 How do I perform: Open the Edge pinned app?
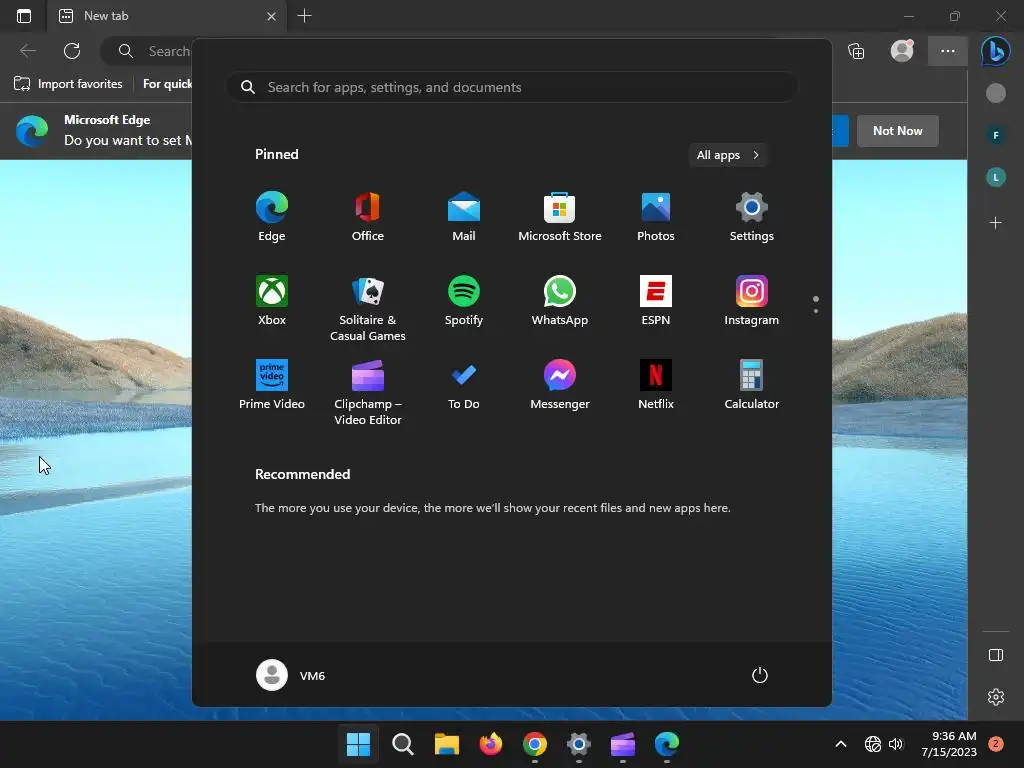click(272, 217)
